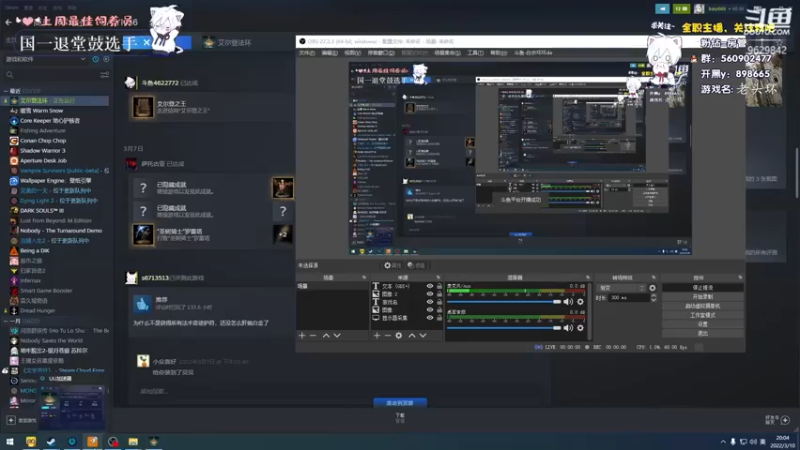
Task: Open 游戏和软件 library category dropdown
Action: pos(46,59)
